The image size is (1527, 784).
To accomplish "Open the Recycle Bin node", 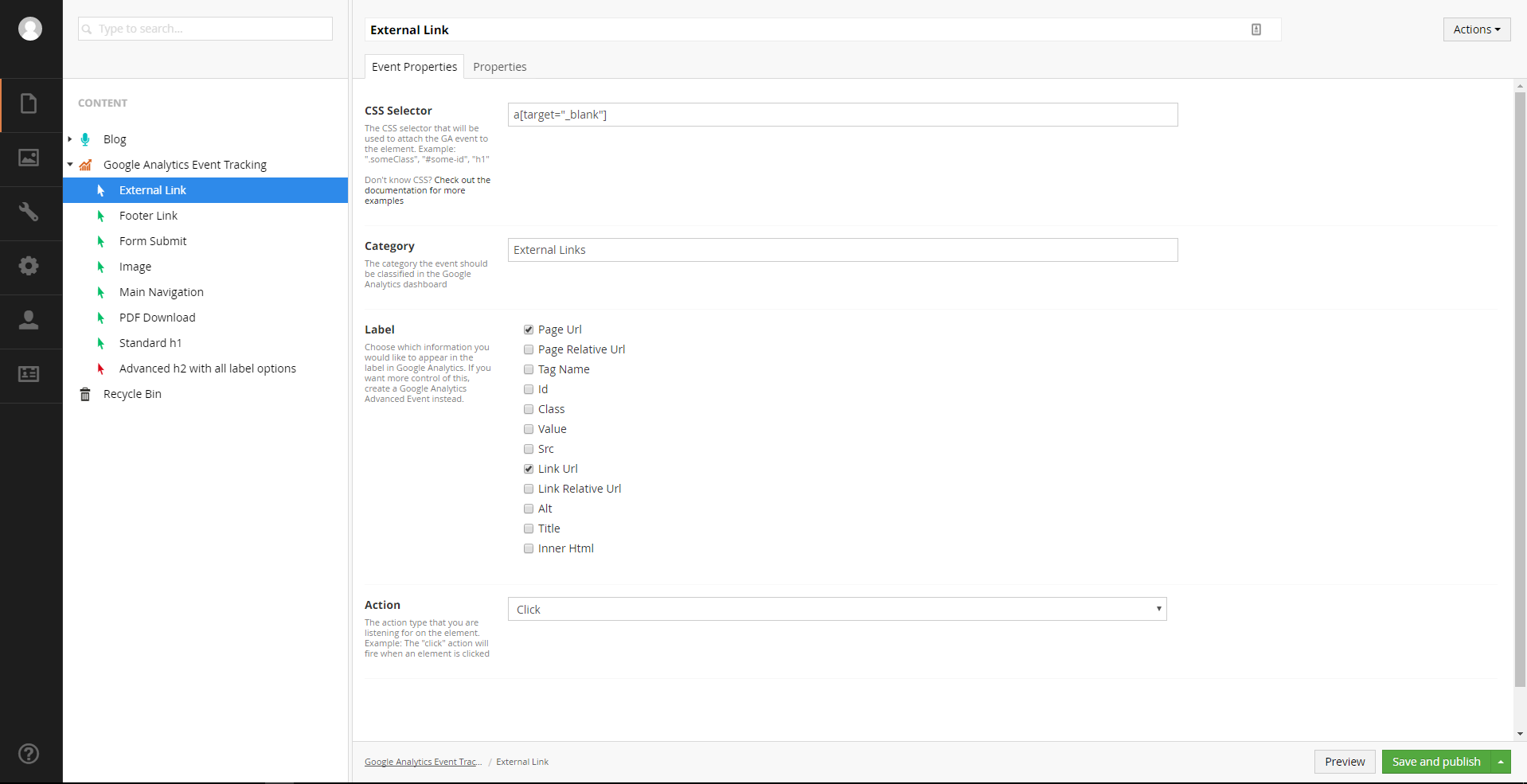I will (132, 394).
